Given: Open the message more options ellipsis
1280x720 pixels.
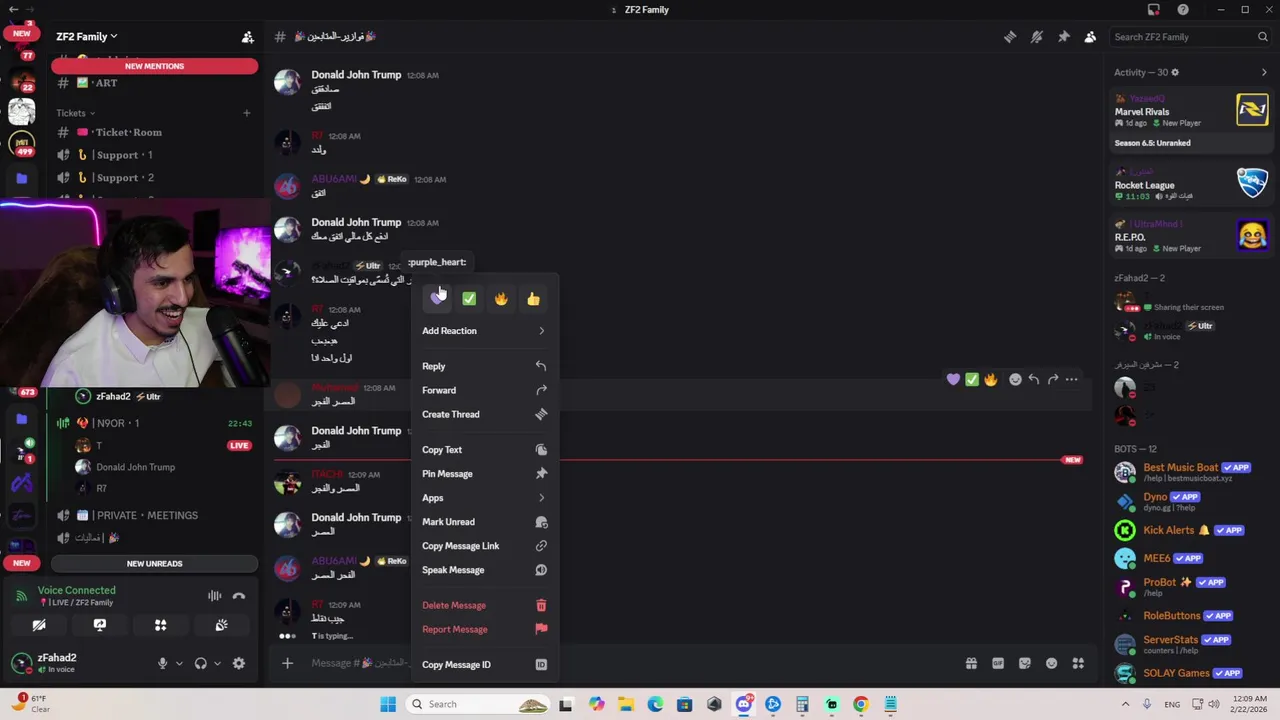Looking at the screenshot, I should tap(1071, 380).
